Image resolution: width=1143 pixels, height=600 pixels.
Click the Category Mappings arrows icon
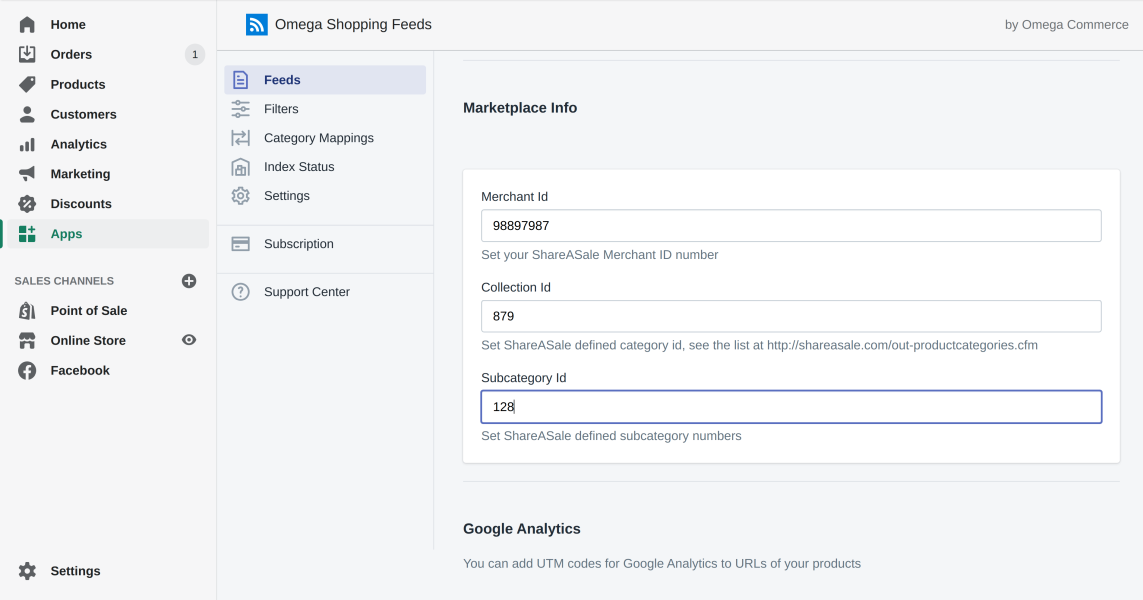[241, 138]
